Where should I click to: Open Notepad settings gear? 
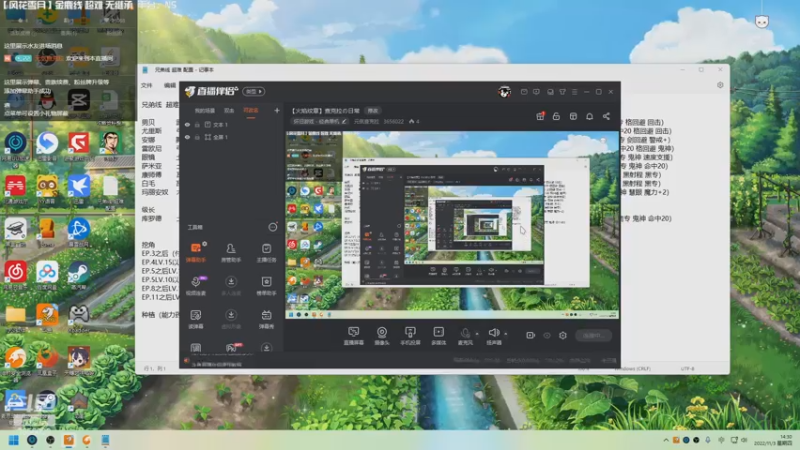click(x=720, y=85)
